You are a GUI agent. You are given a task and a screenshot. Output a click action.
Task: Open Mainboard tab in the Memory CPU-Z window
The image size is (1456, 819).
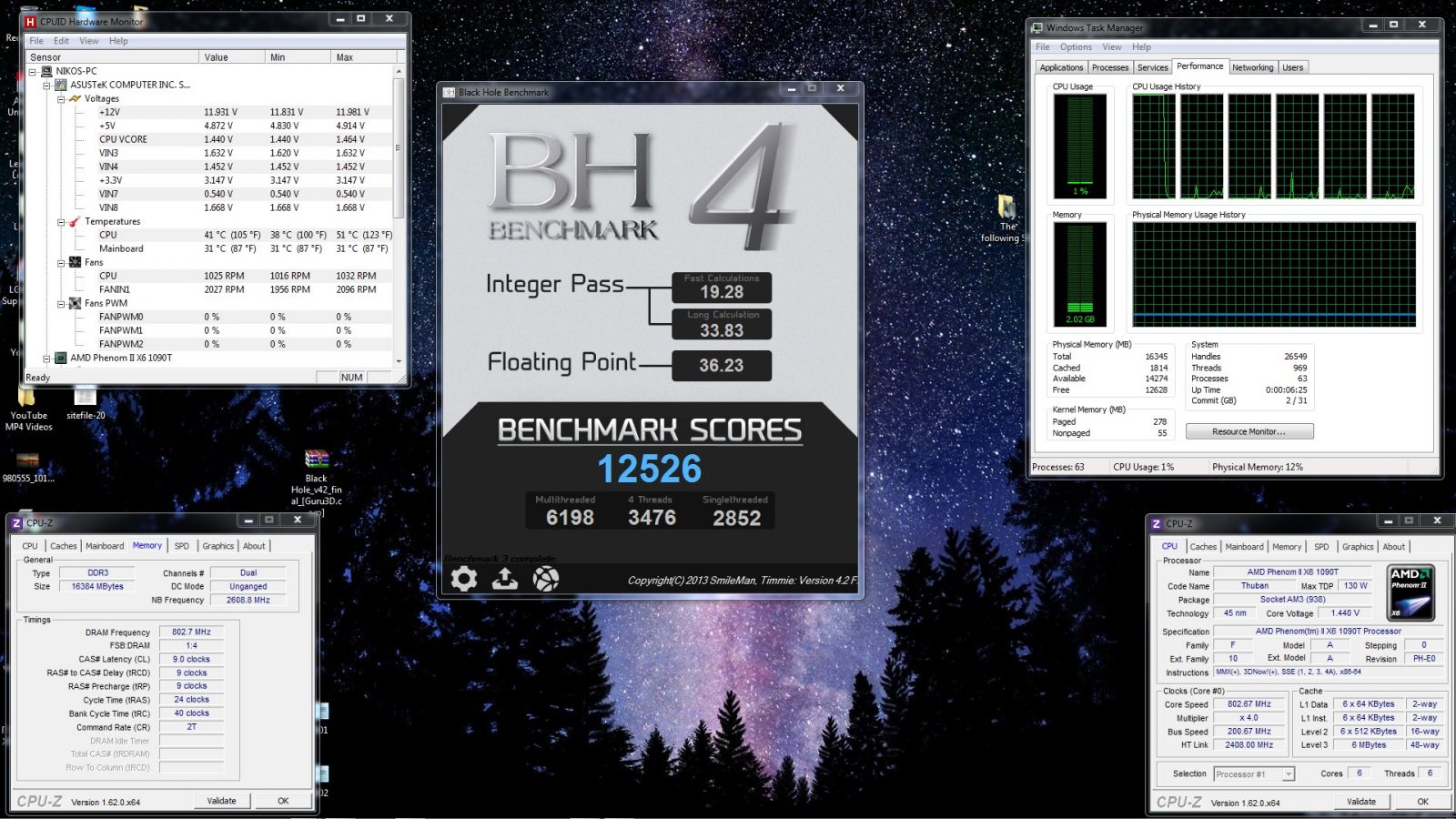[105, 546]
